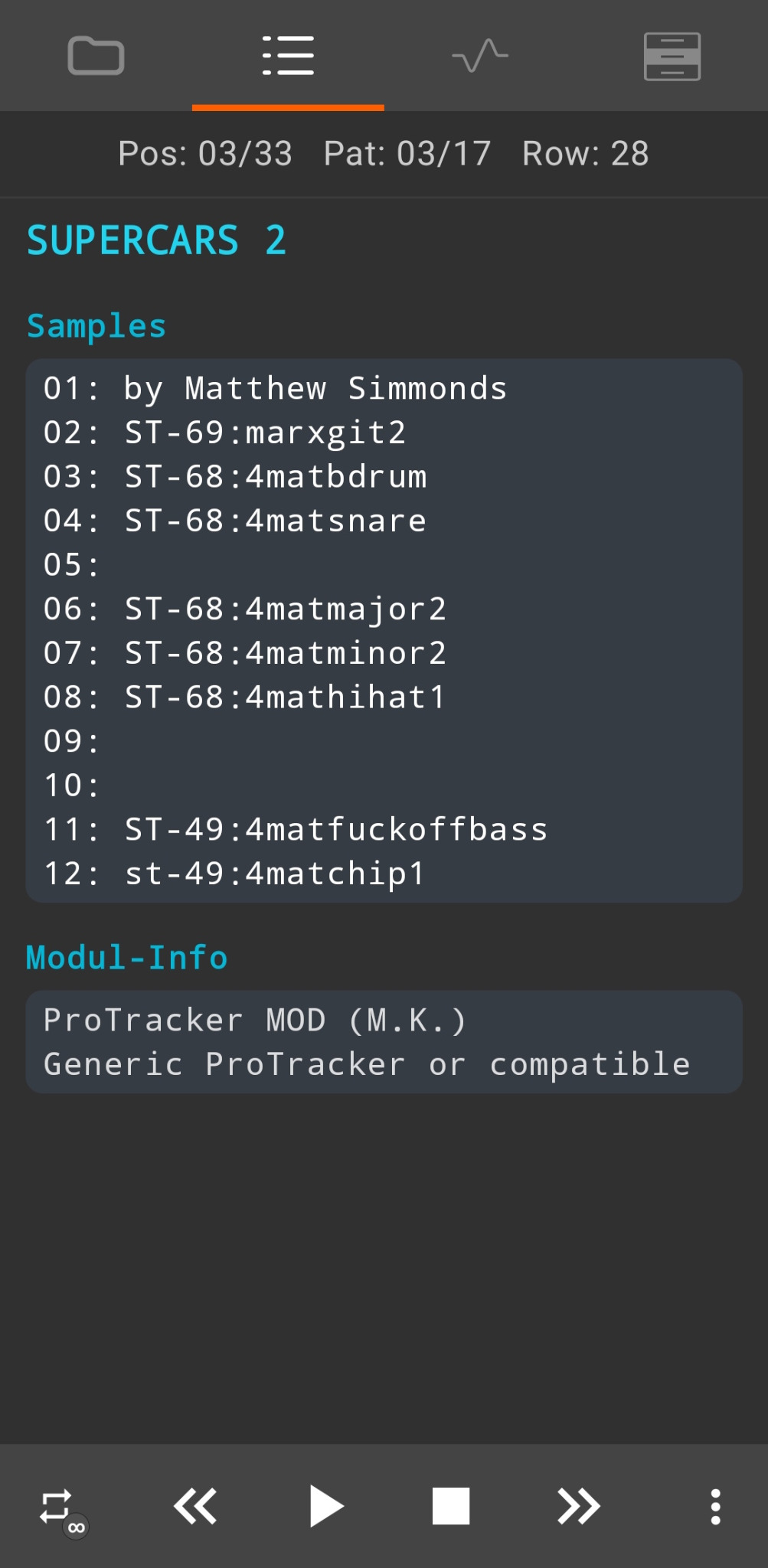
Task: Tap the ProTracker MOD (M.K.) info line
Action: pos(254,1021)
